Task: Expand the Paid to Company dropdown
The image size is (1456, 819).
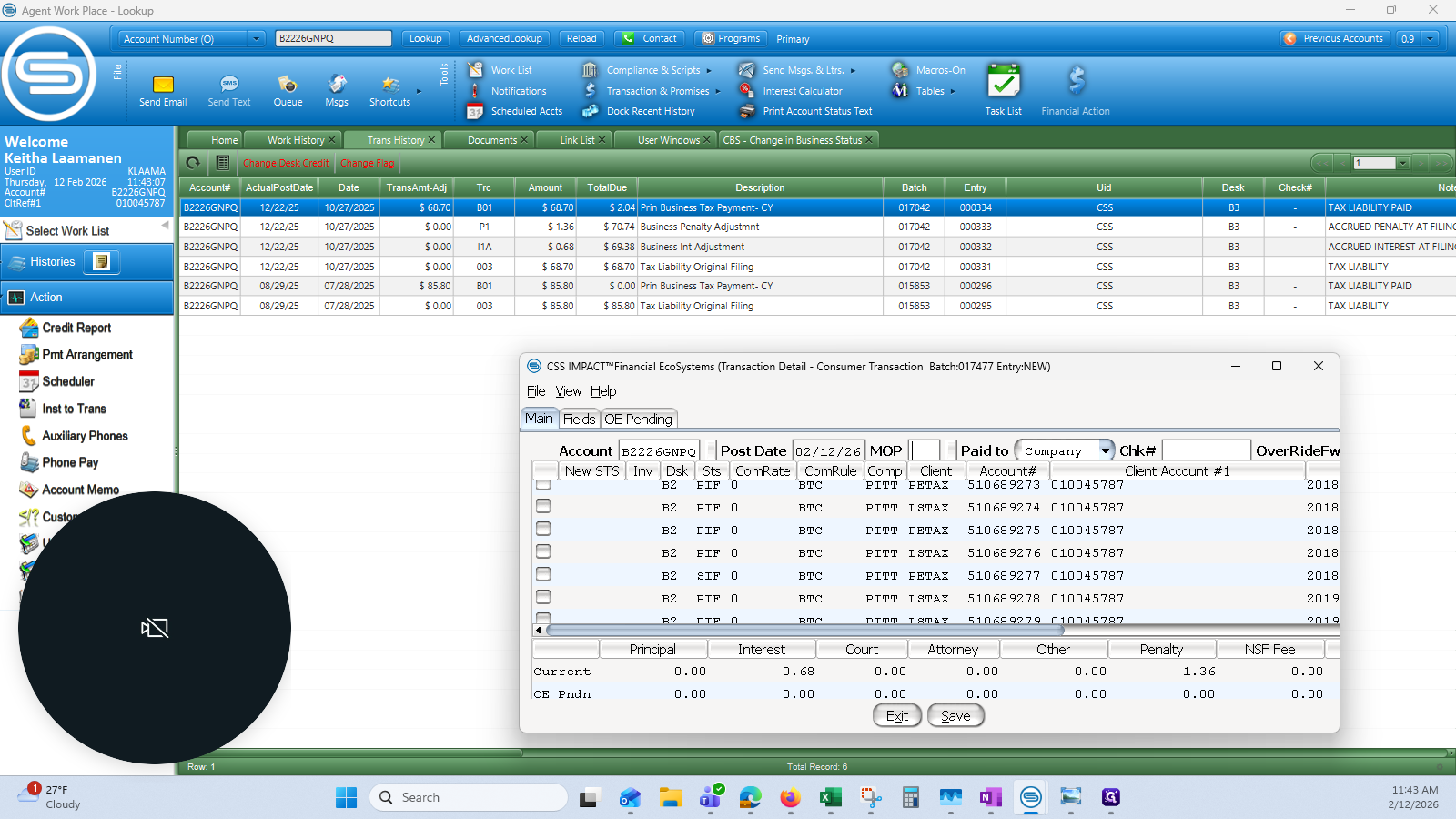Action: [x=1105, y=450]
